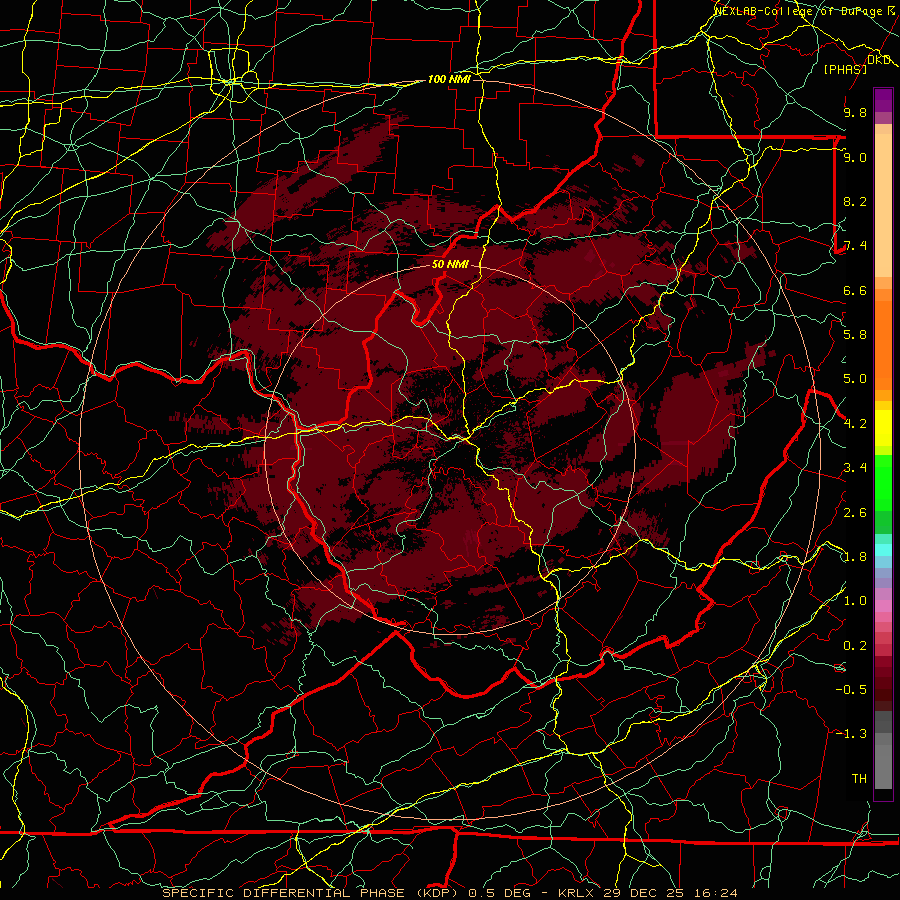Select the 0.2 scale label
This screenshot has width=900, height=900.
click(855, 646)
